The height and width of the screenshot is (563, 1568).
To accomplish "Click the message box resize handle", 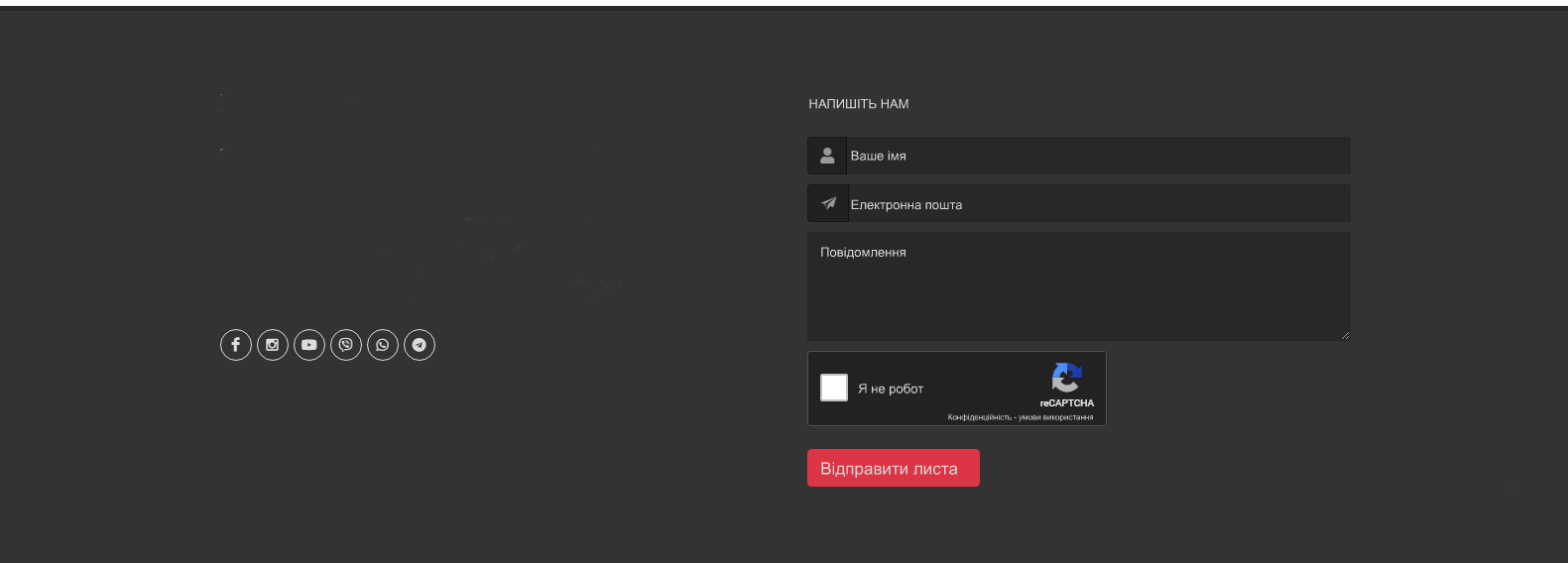I will coord(1345,336).
